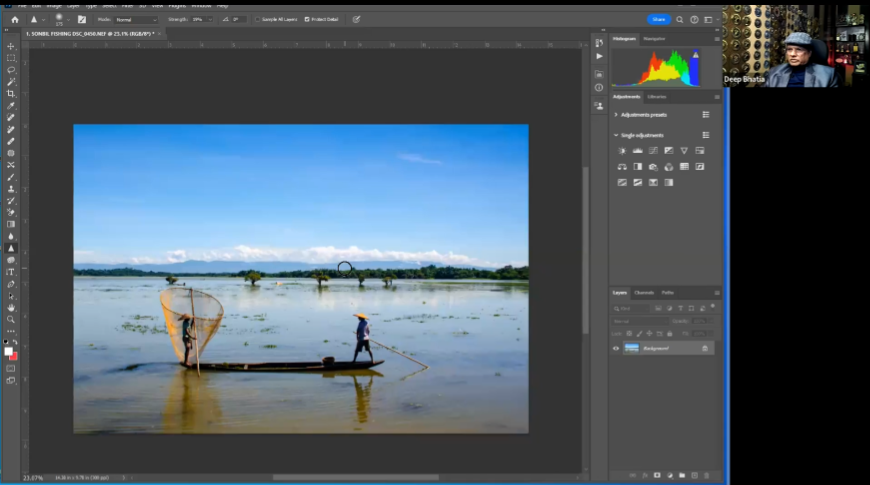Expand the Adjustments presets section
The height and width of the screenshot is (485, 870).
(x=616, y=115)
